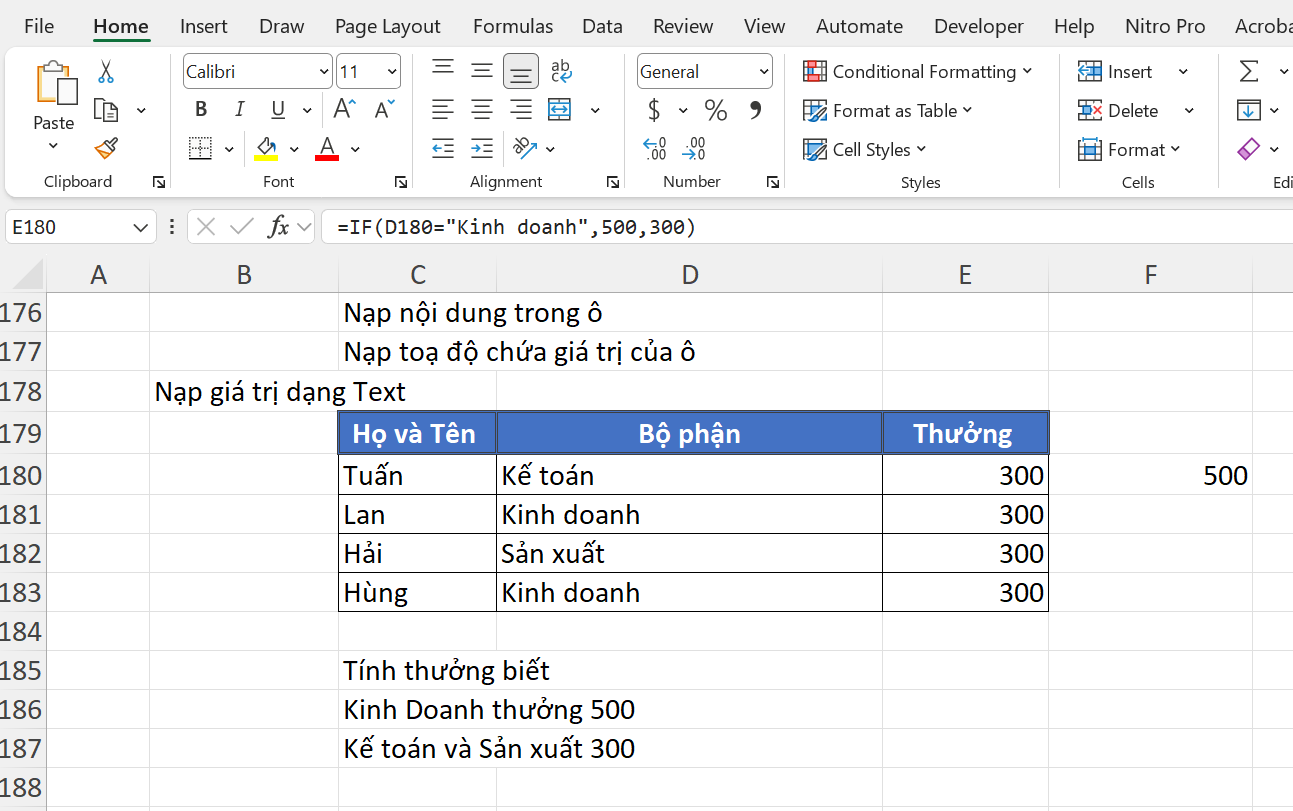Viewport: 1293px width, 811px height.
Task: Click the Cut scissors icon
Action: (x=105, y=72)
